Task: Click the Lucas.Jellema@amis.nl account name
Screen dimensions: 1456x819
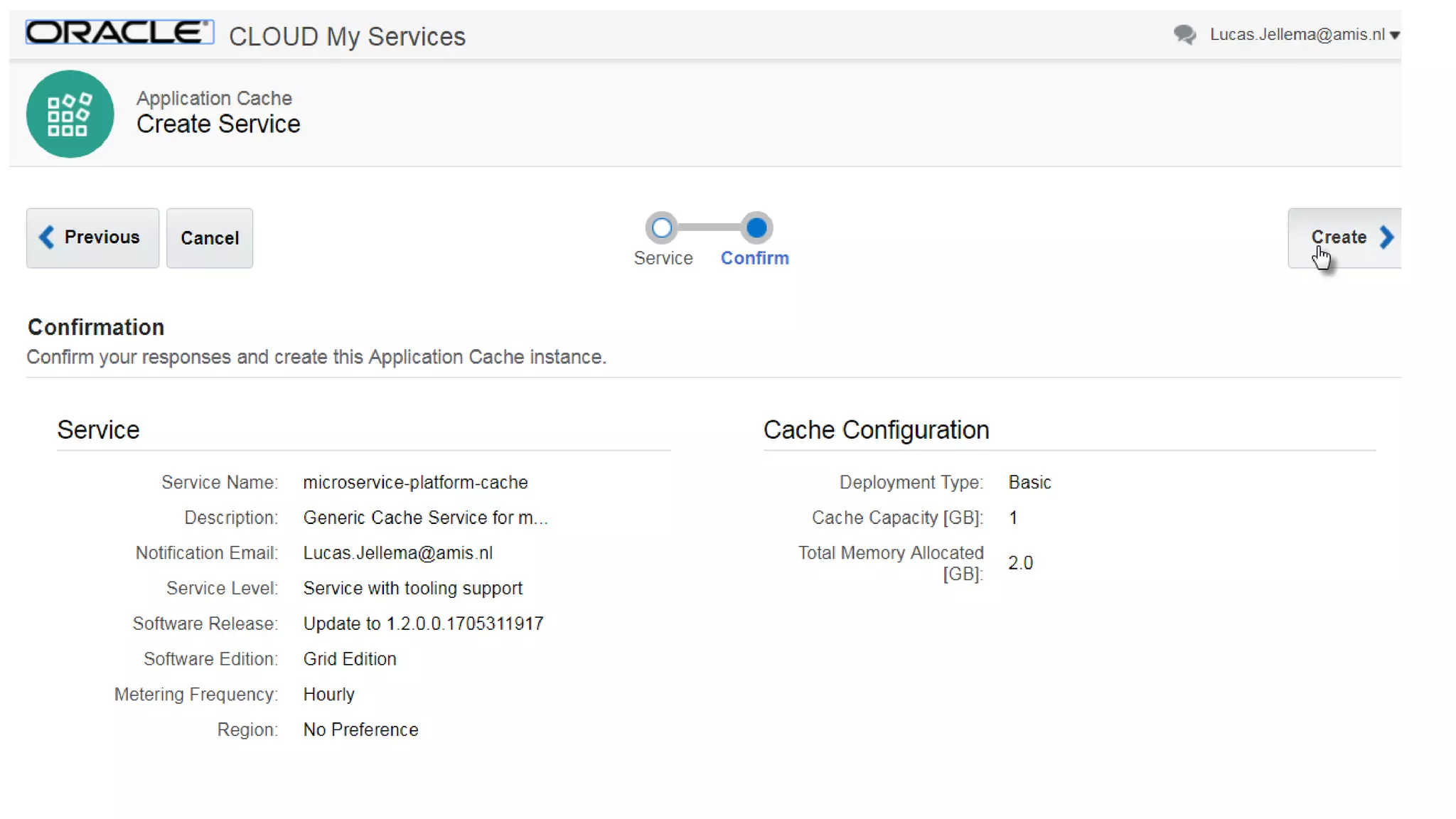Action: pos(1297,34)
